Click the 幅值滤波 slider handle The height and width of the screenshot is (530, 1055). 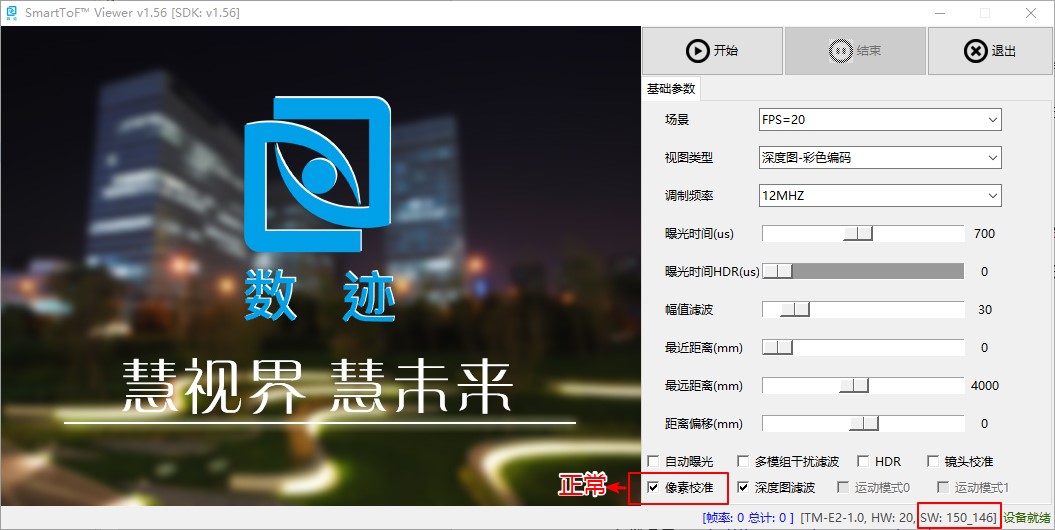tap(795, 309)
